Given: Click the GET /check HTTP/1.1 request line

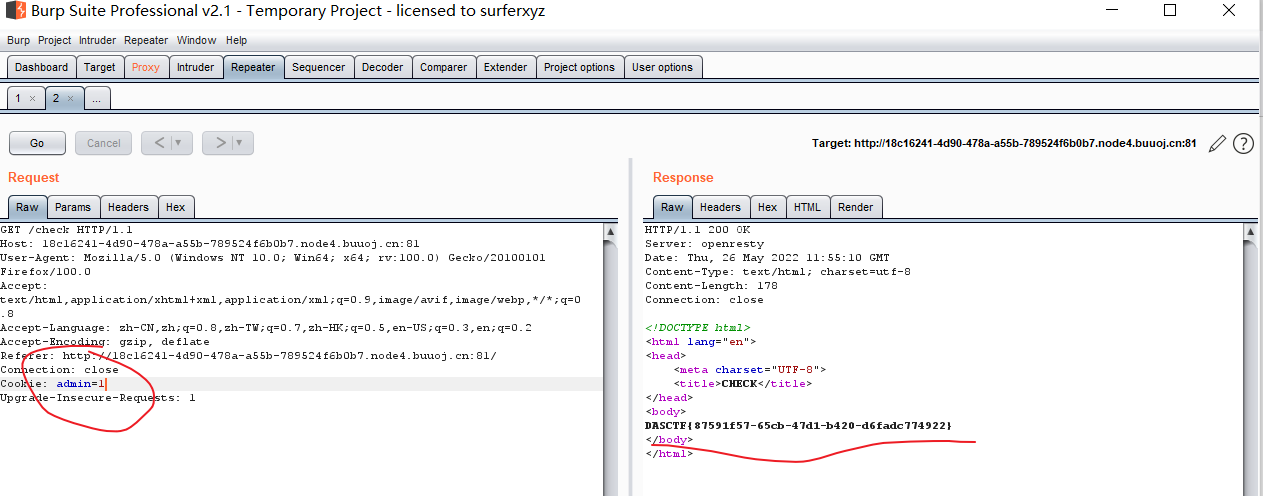Looking at the screenshot, I should coord(66,230).
